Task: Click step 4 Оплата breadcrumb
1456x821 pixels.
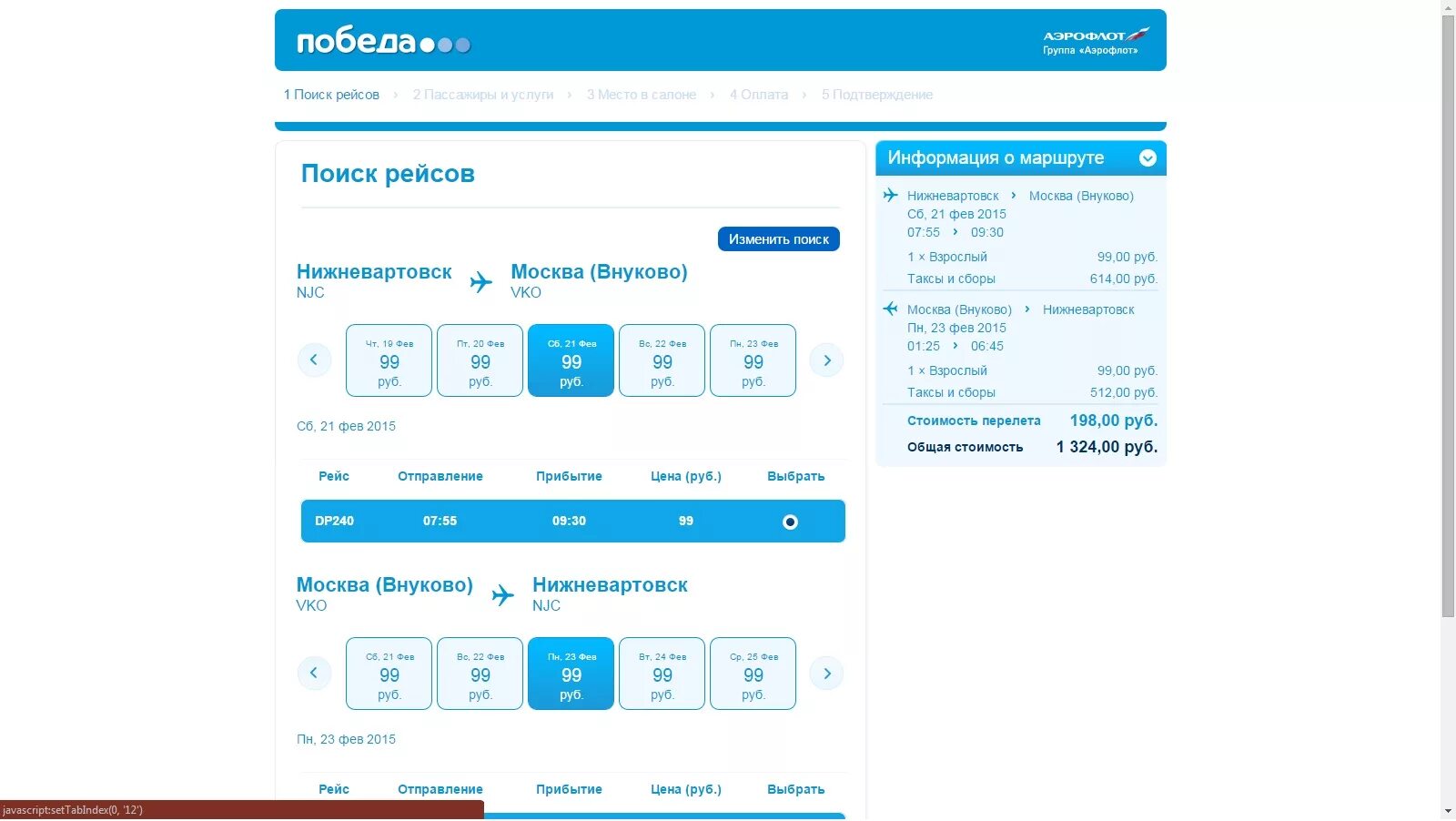Action: click(x=759, y=95)
